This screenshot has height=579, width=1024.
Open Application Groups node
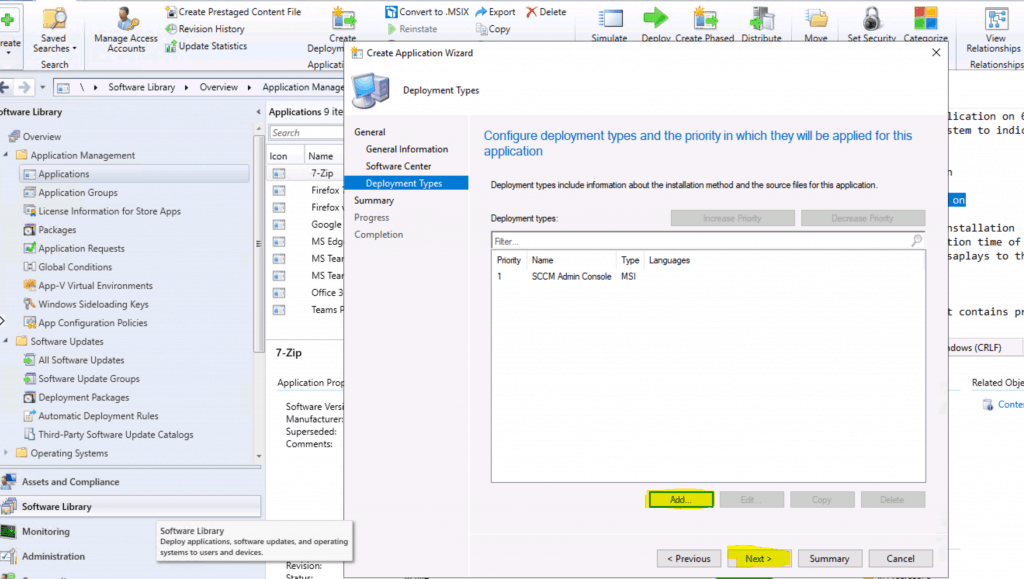pyautogui.click(x=78, y=193)
